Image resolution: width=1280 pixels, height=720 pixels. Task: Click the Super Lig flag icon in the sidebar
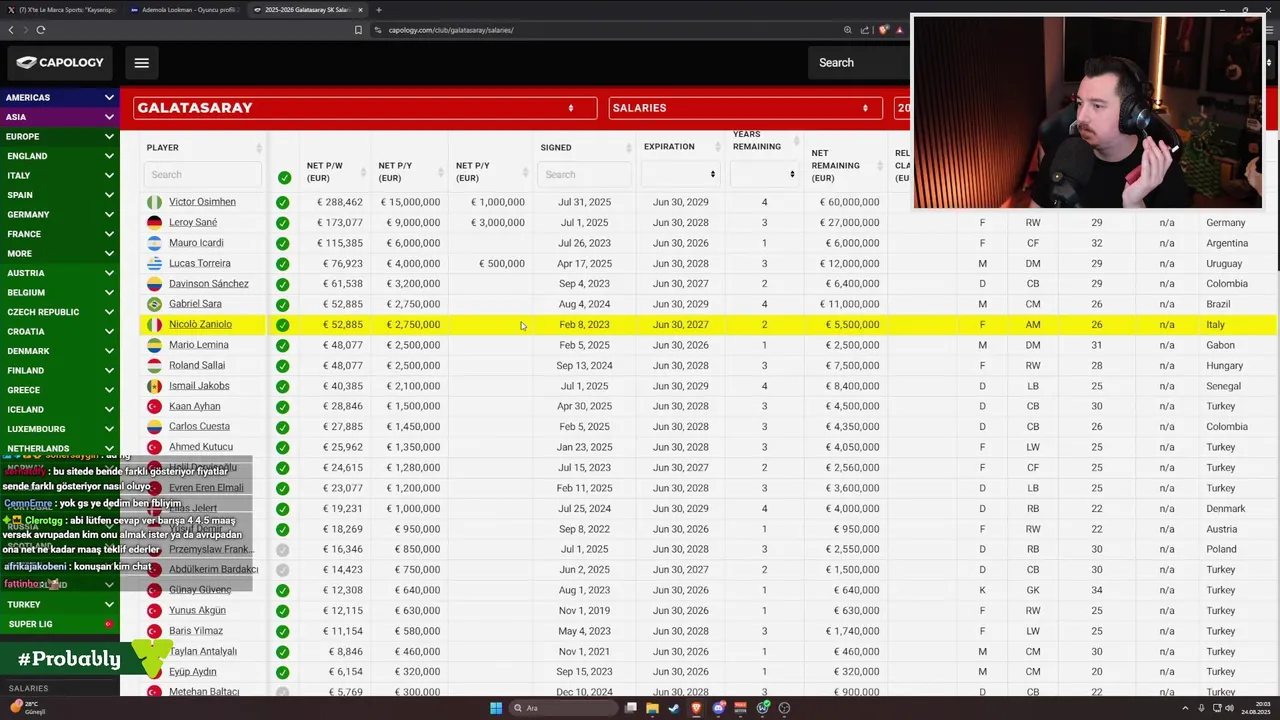(x=110, y=624)
